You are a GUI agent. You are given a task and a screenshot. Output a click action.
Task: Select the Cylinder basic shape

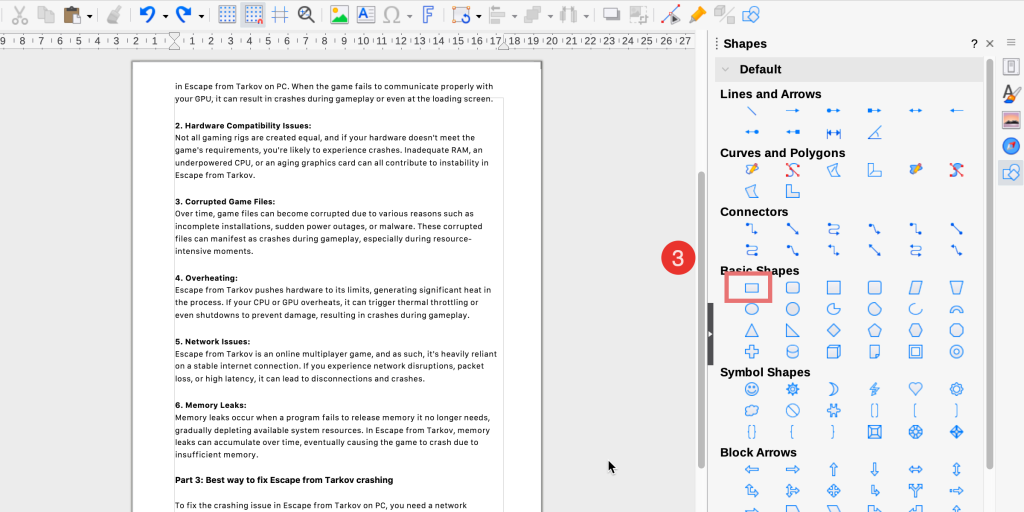792,352
